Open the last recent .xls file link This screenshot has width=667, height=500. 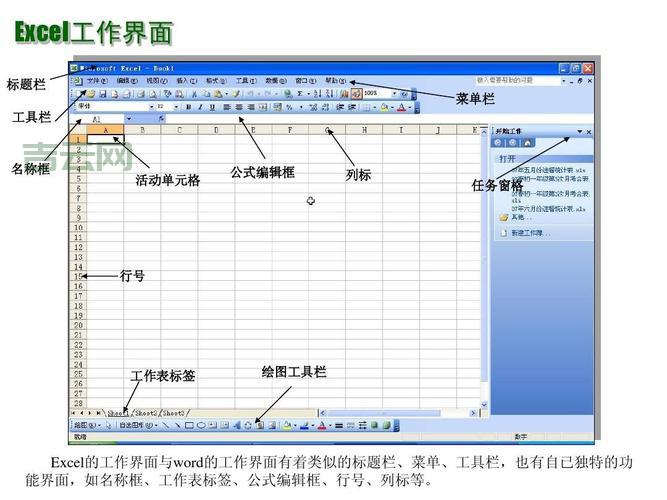click(x=548, y=209)
